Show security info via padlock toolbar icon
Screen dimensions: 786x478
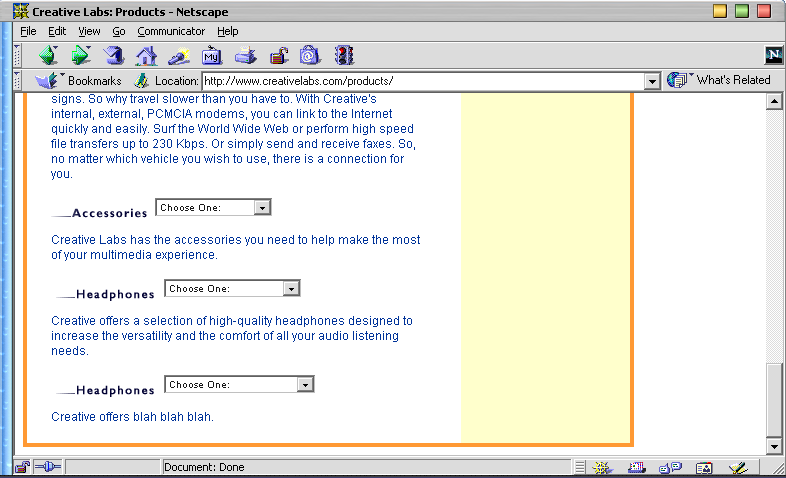pyautogui.click(x=279, y=56)
